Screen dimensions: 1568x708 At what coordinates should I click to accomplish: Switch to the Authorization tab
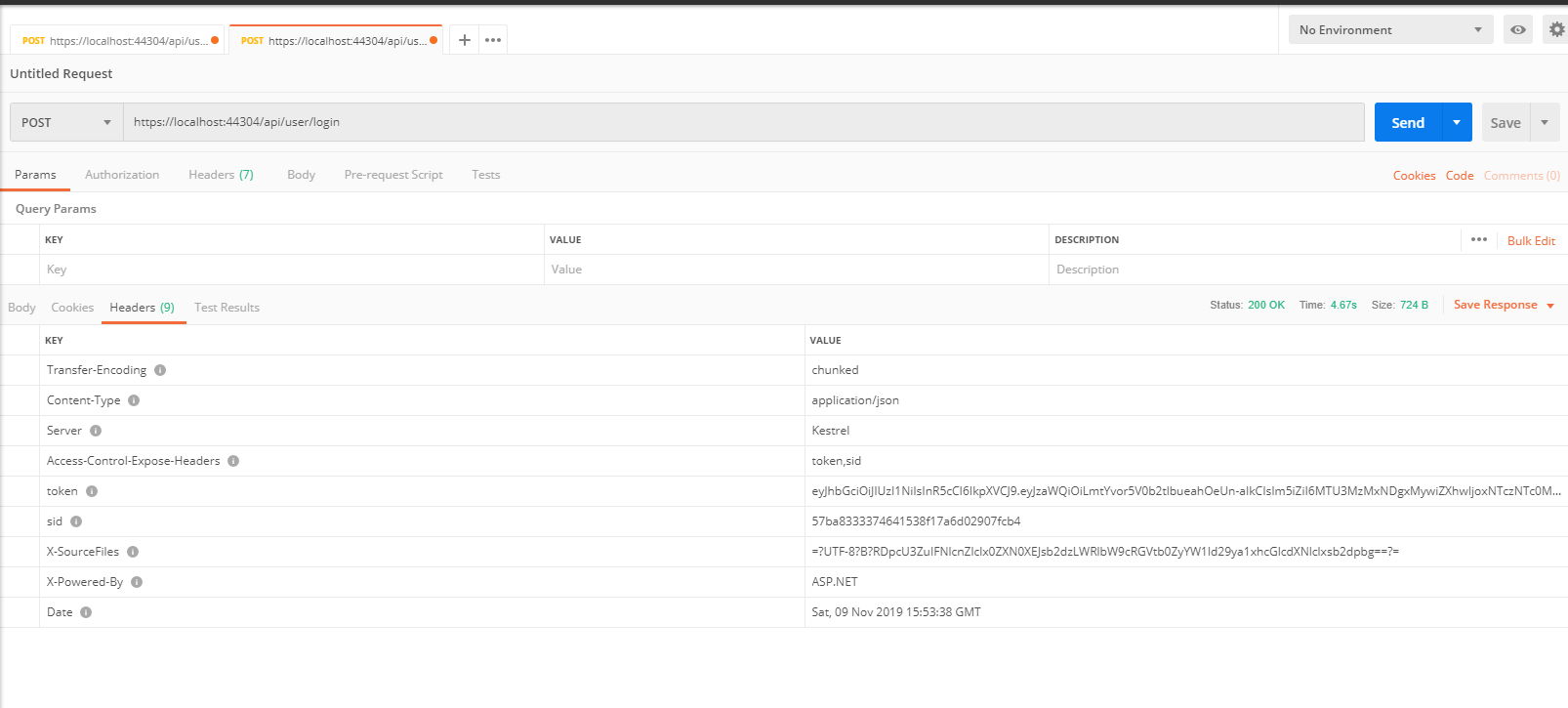[122, 175]
